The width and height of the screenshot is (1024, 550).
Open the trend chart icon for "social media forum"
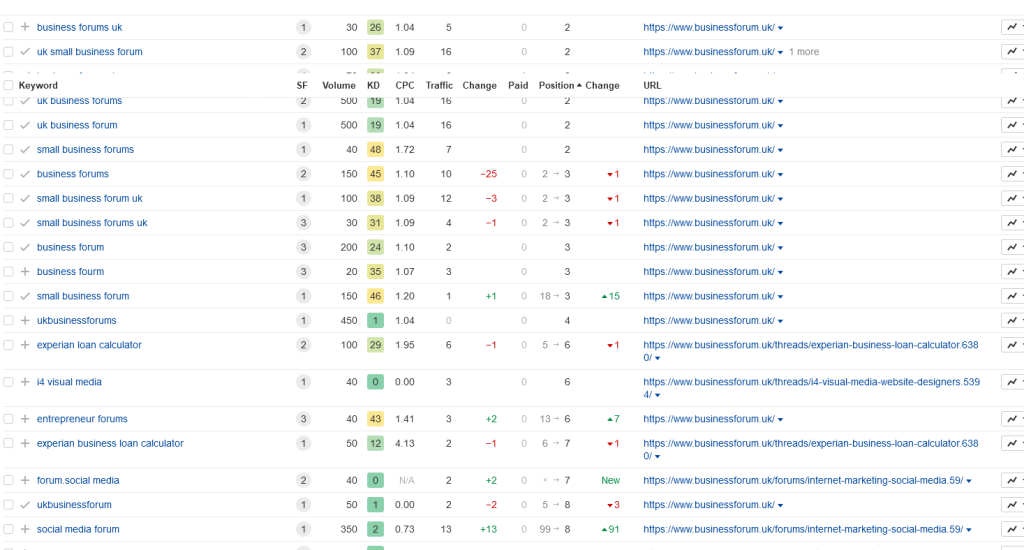[x=1012, y=529]
